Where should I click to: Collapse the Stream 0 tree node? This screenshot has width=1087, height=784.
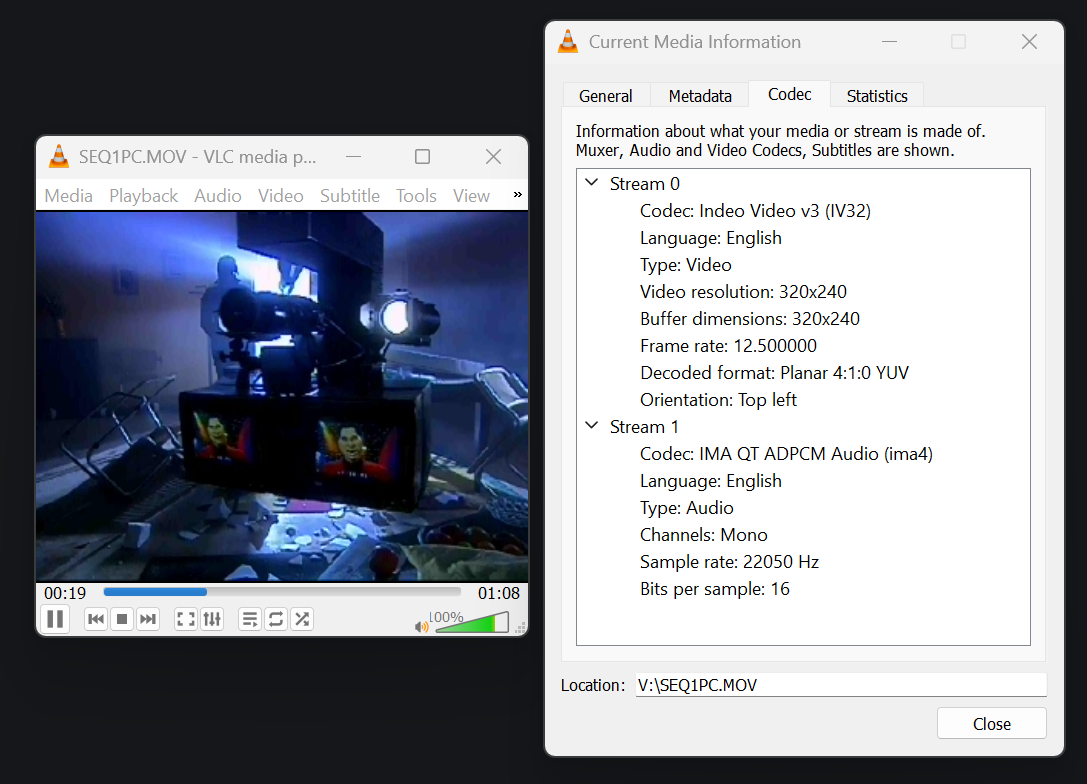592,184
